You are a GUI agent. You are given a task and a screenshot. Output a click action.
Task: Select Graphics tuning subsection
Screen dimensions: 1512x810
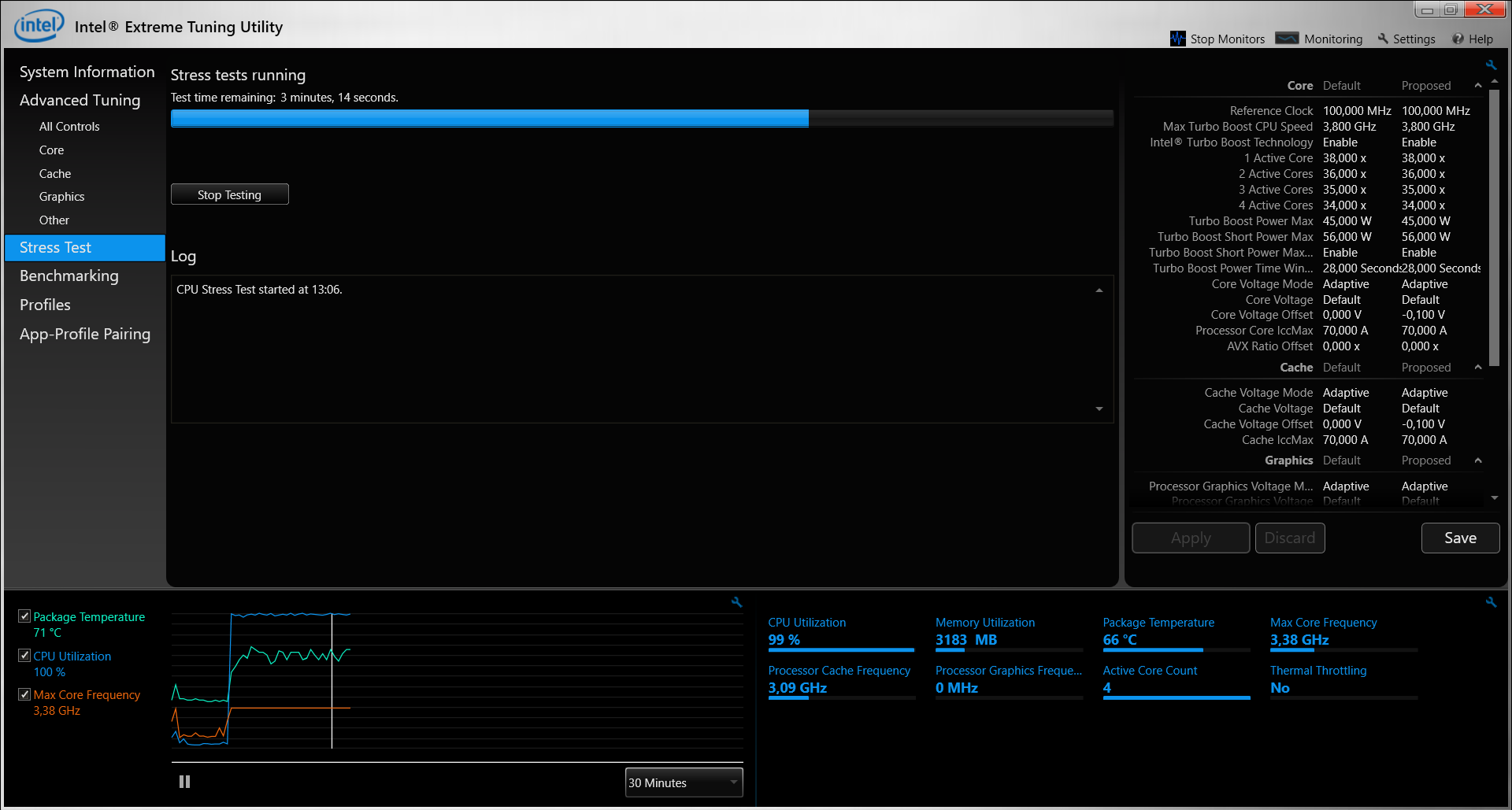pyautogui.click(x=61, y=197)
